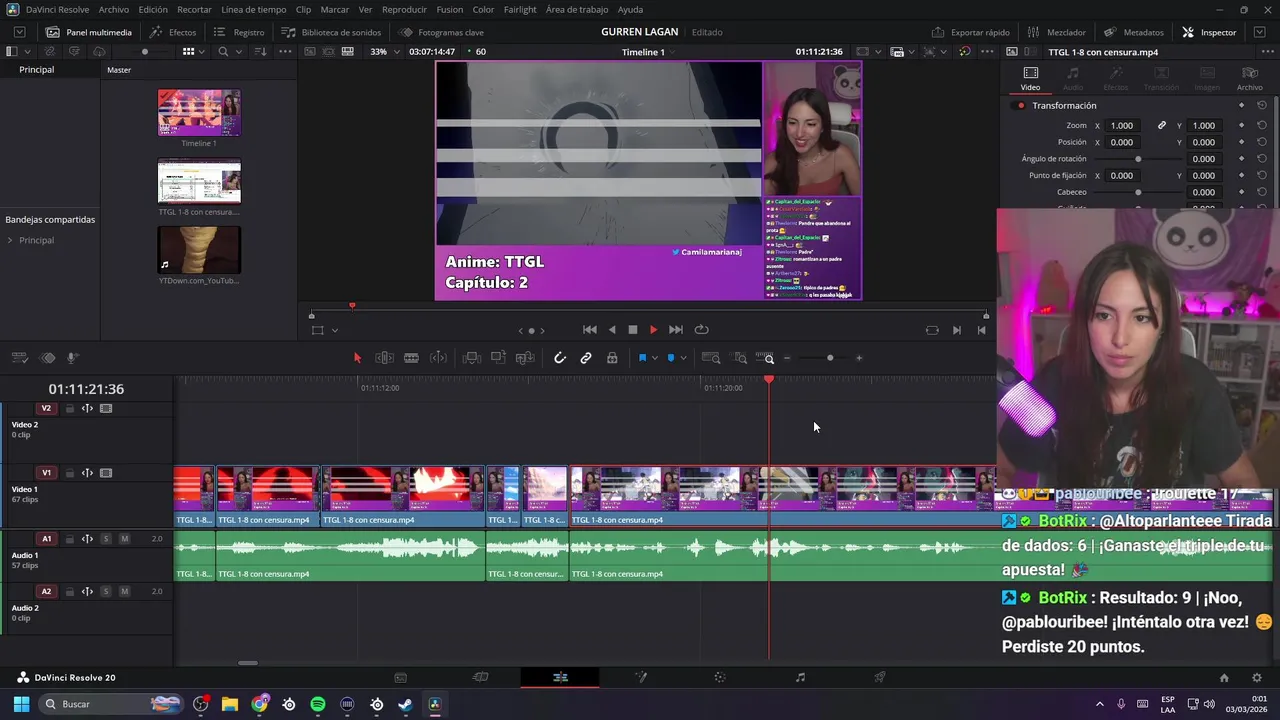
Task: Toggle Solo on Audio 1 track
Action: (106, 539)
